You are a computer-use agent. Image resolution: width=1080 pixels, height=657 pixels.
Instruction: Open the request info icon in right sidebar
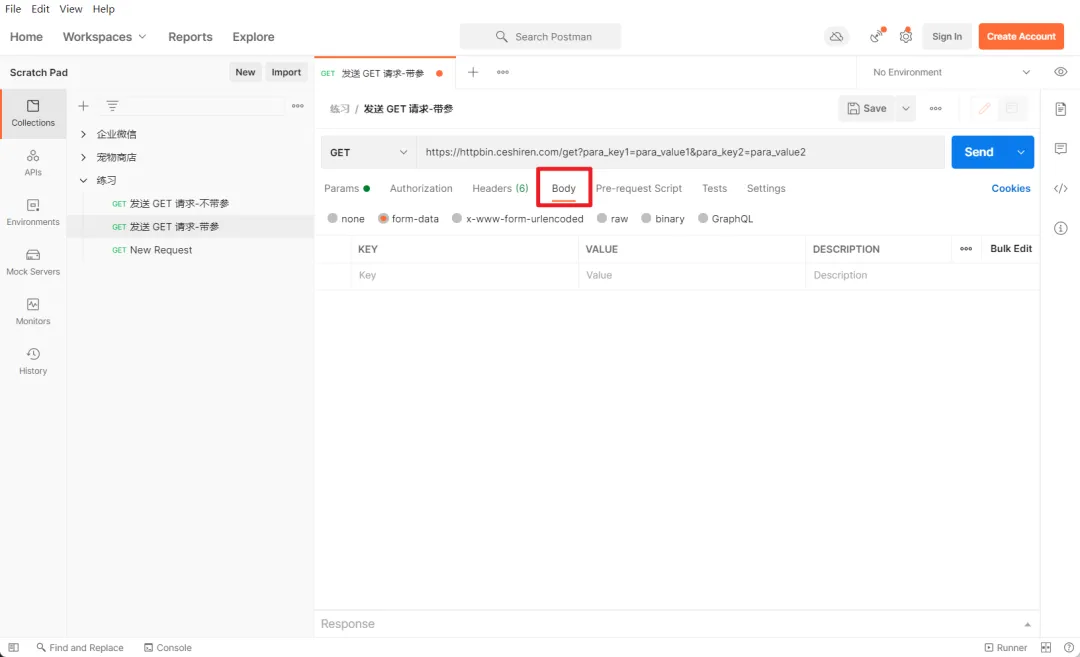[x=1061, y=228]
